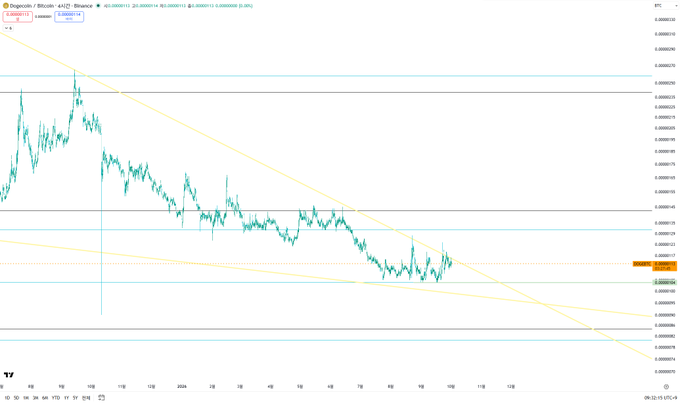
Task: Select the 6M time range
Action: (x=45, y=398)
